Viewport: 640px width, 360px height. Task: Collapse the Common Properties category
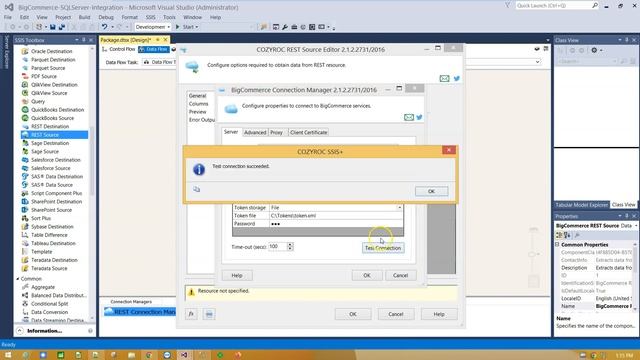pos(557,244)
